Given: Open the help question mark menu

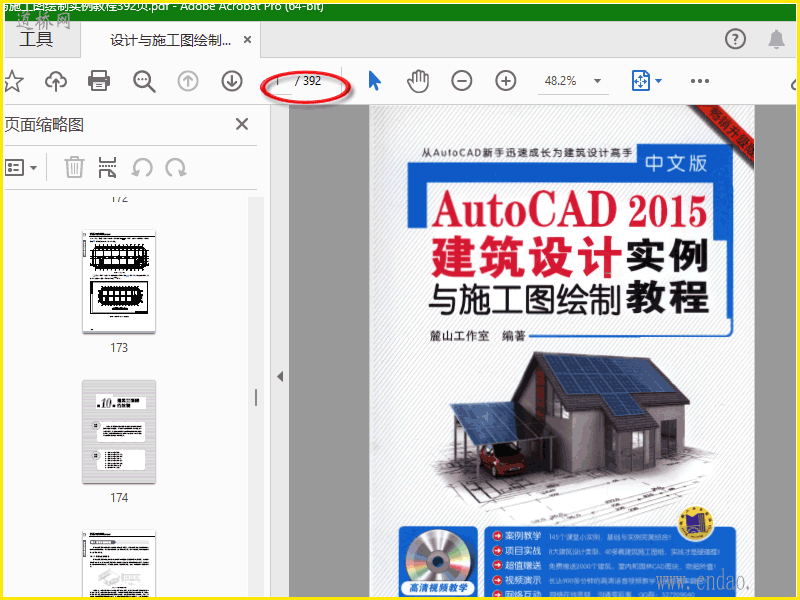Looking at the screenshot, I should point(735,39).
